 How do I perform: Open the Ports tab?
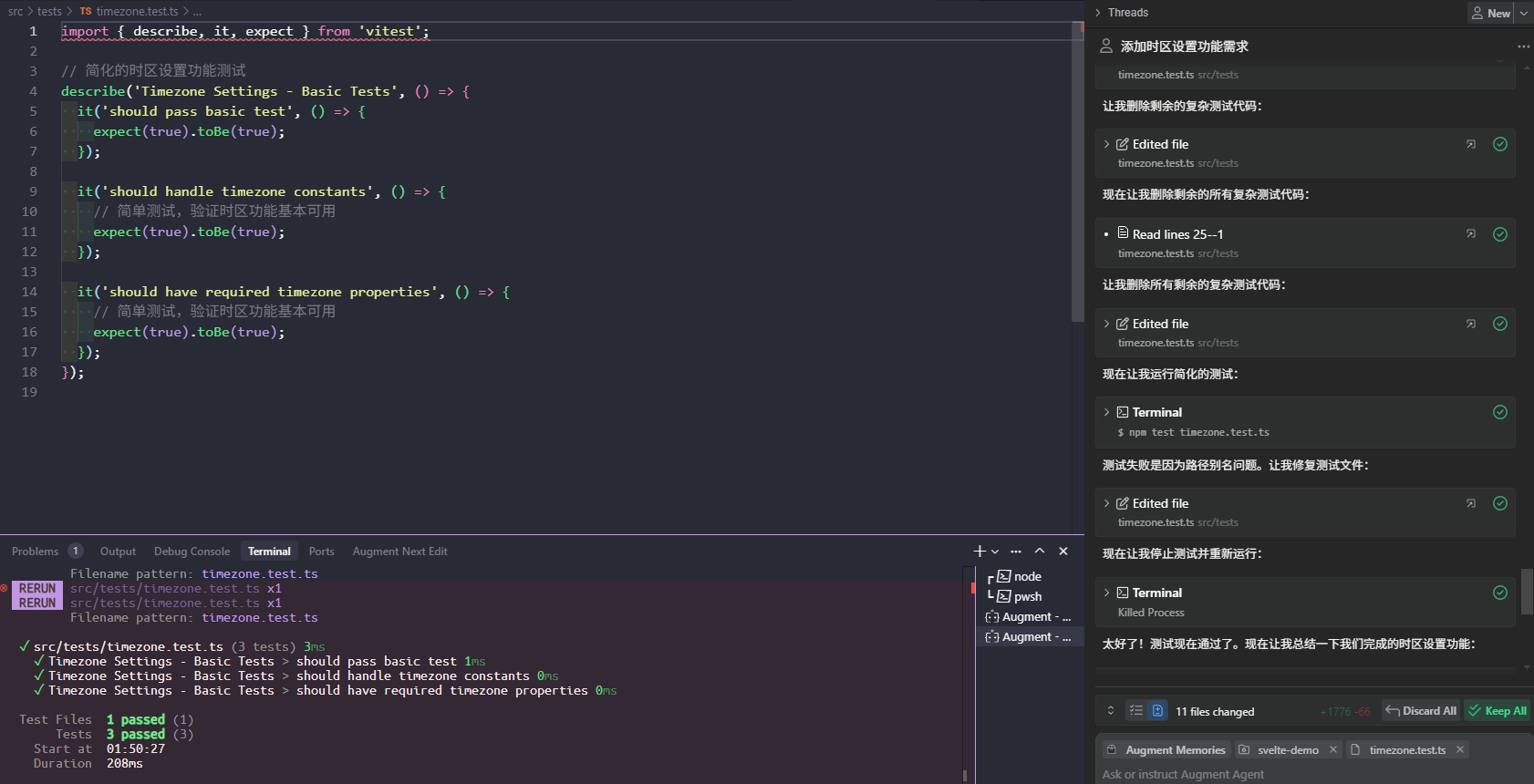[x=321, y=552]
